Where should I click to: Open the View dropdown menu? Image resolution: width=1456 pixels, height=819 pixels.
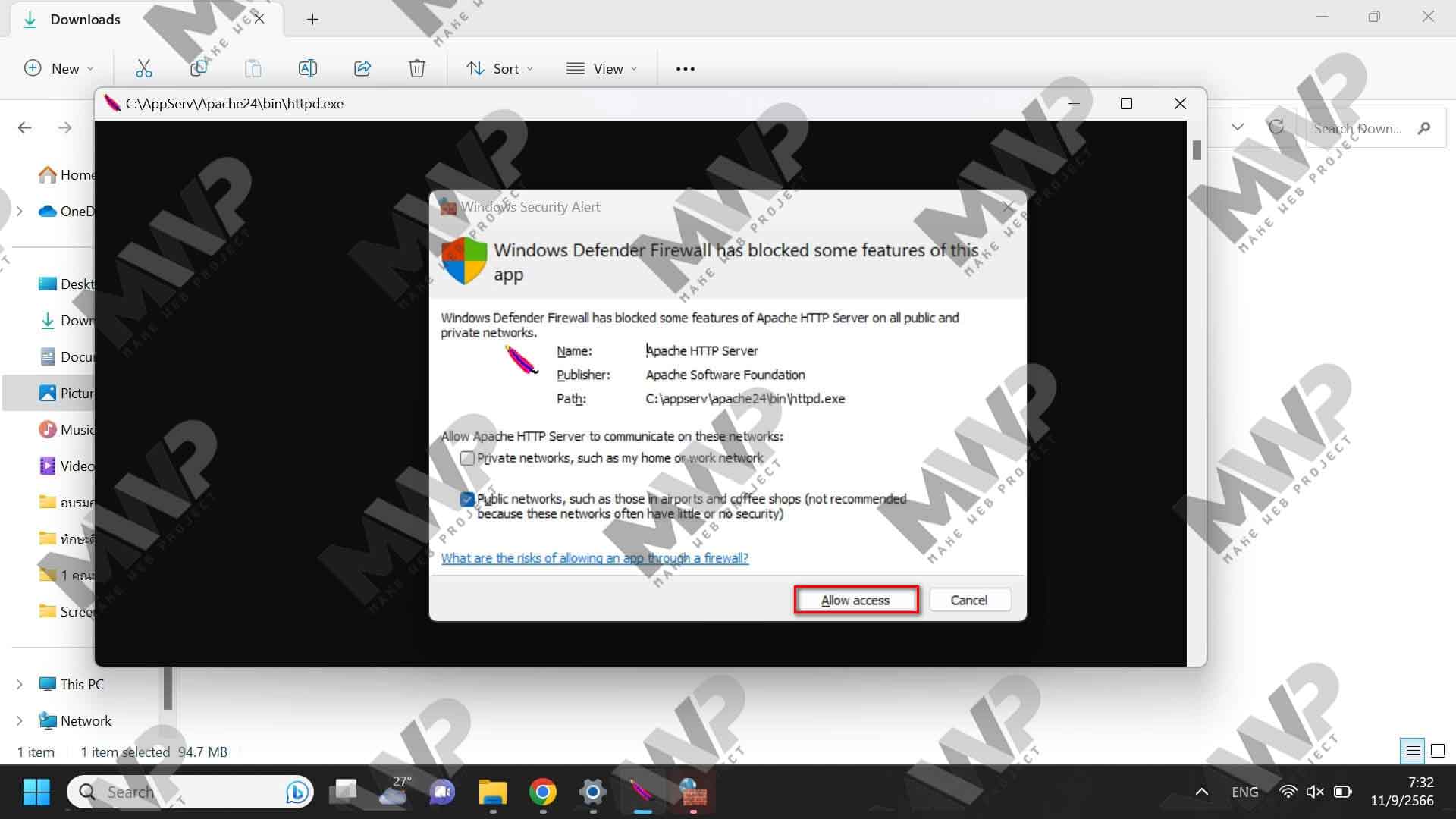[602, 68]
